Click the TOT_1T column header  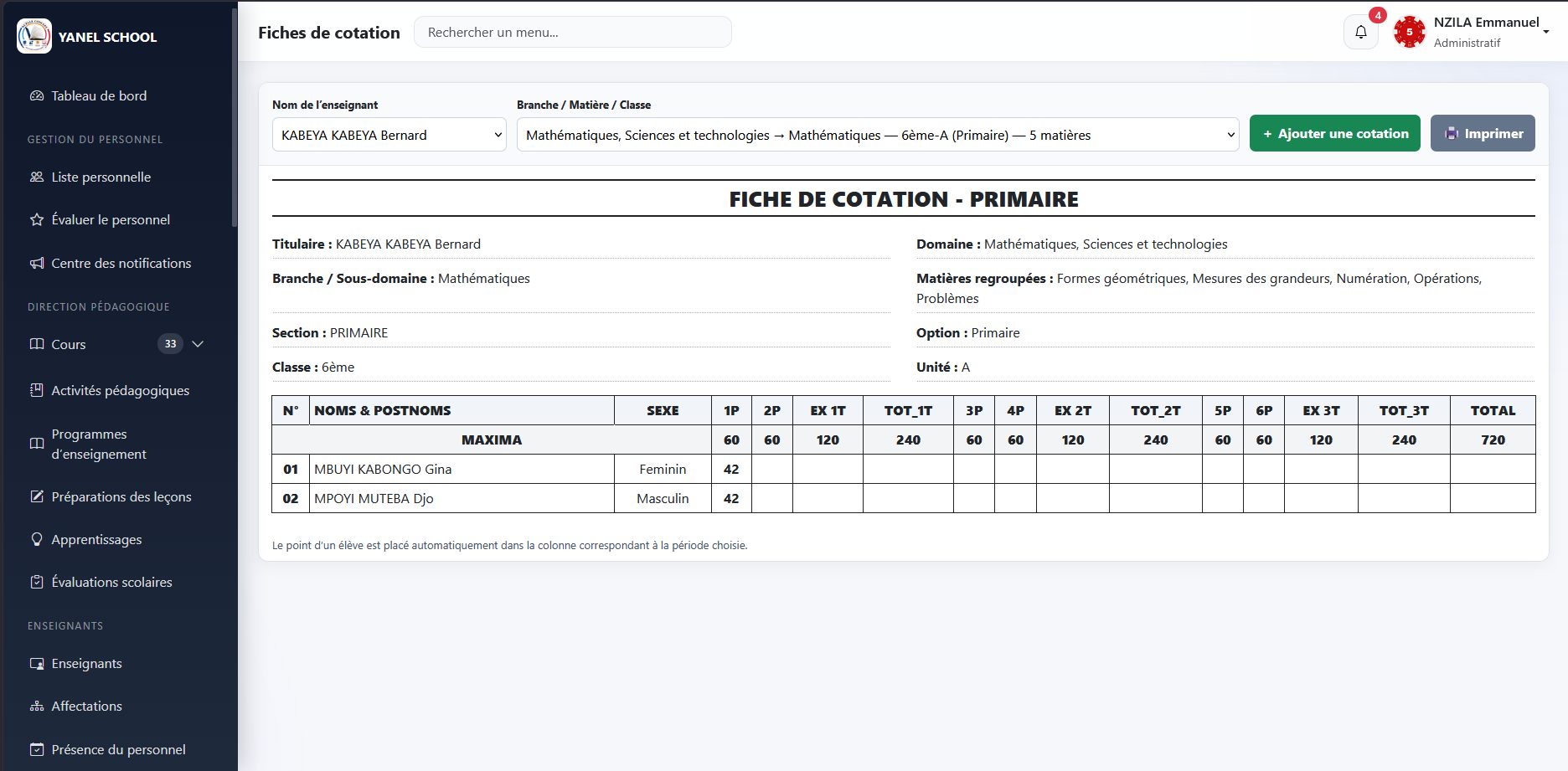(908, 410)
